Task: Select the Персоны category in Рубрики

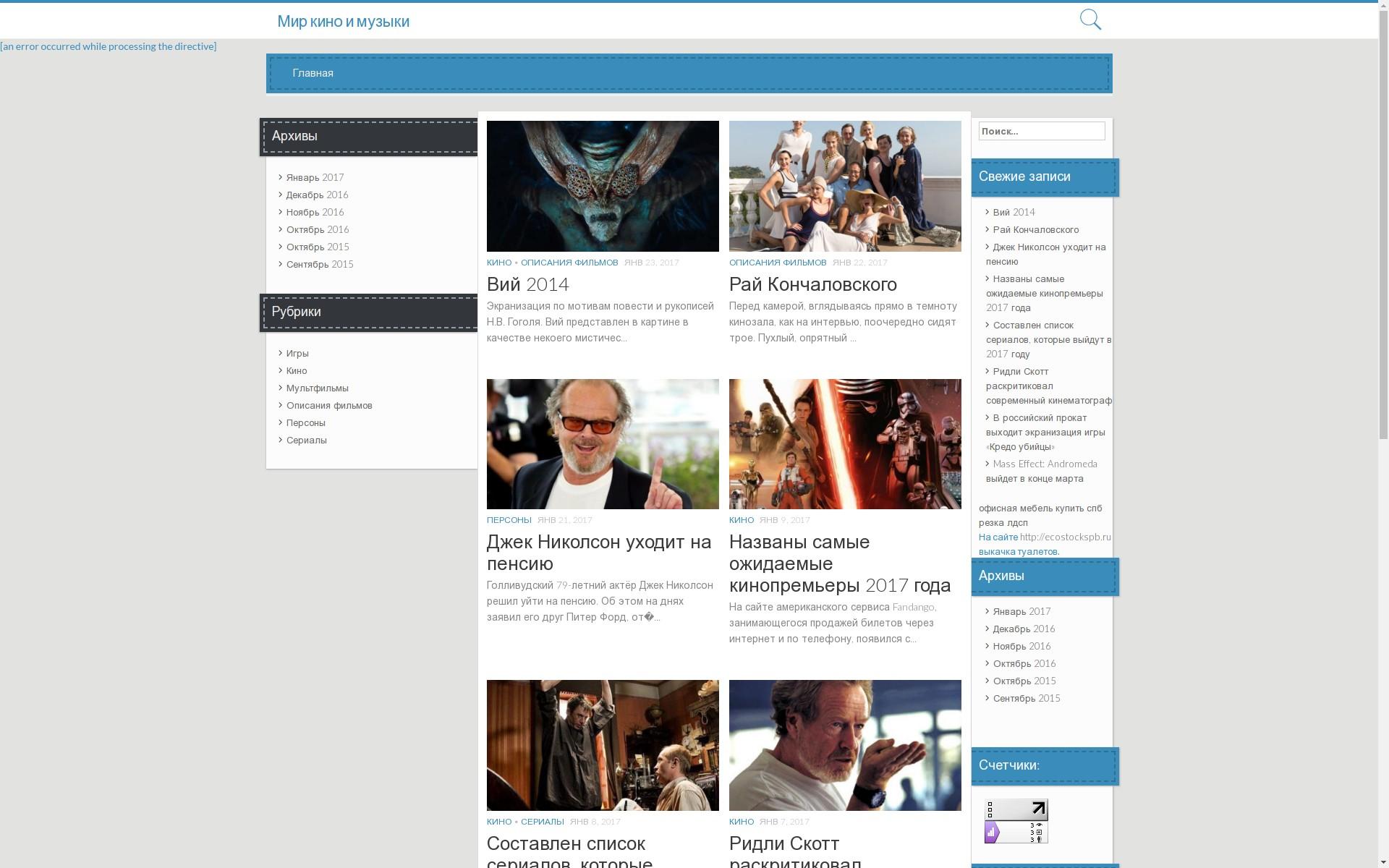Action: (x=305, y=422)
